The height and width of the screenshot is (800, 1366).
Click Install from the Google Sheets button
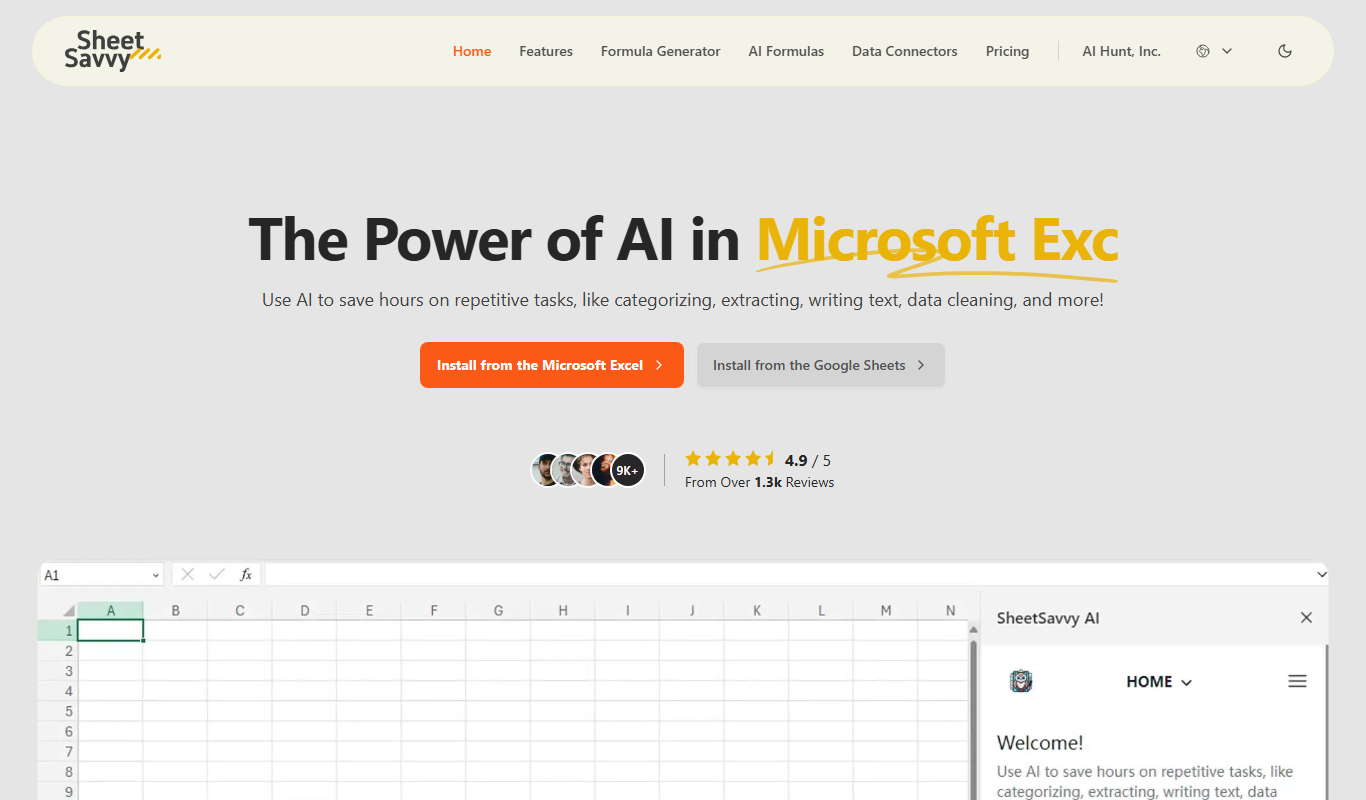pos(821,365)
